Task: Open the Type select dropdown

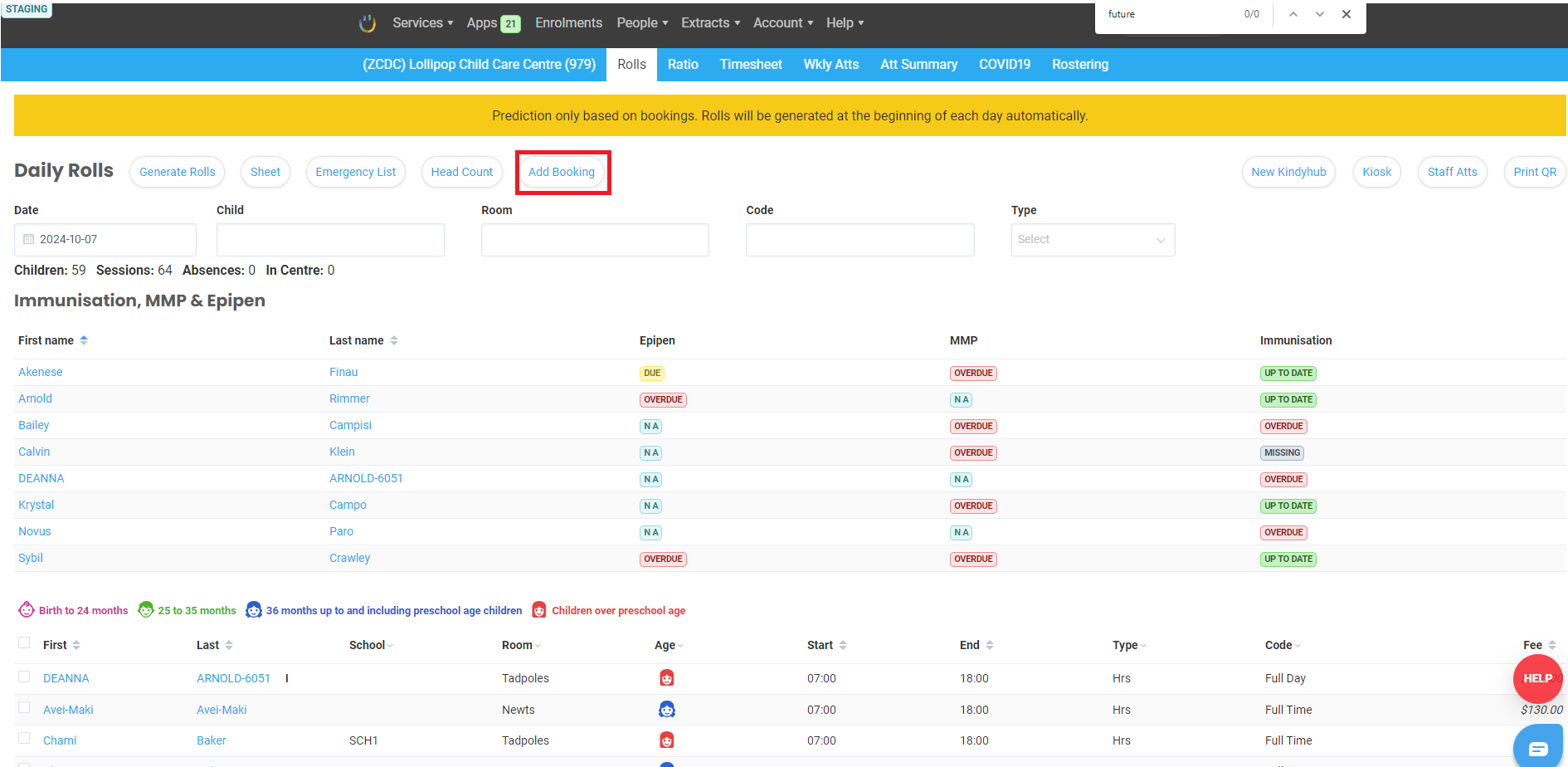Action: (1093, 240)
